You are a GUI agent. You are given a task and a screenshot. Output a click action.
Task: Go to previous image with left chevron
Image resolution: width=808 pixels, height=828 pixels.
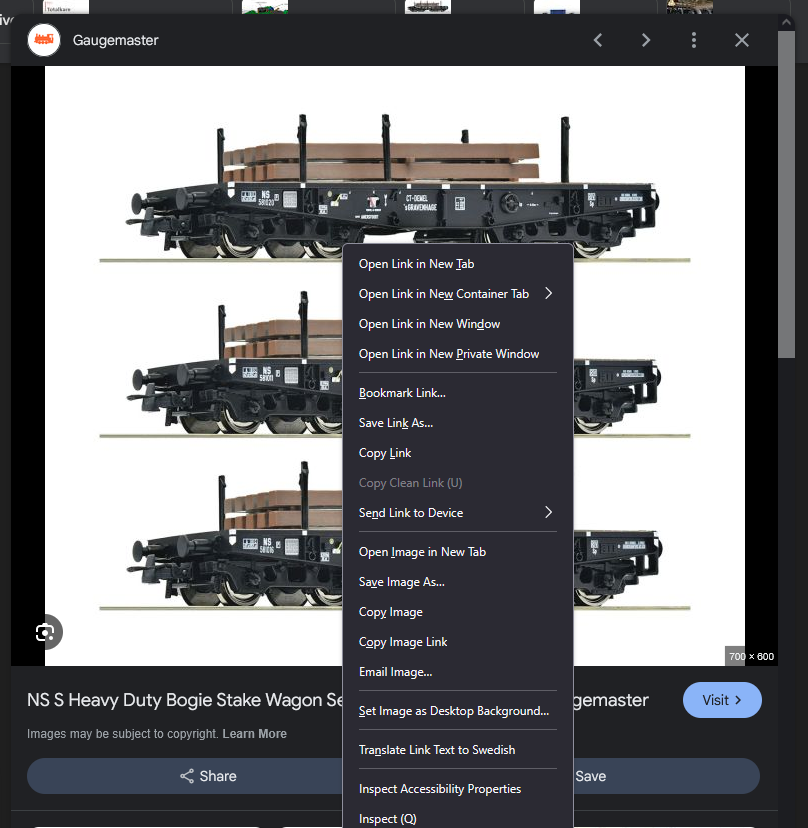pos(598,40)
